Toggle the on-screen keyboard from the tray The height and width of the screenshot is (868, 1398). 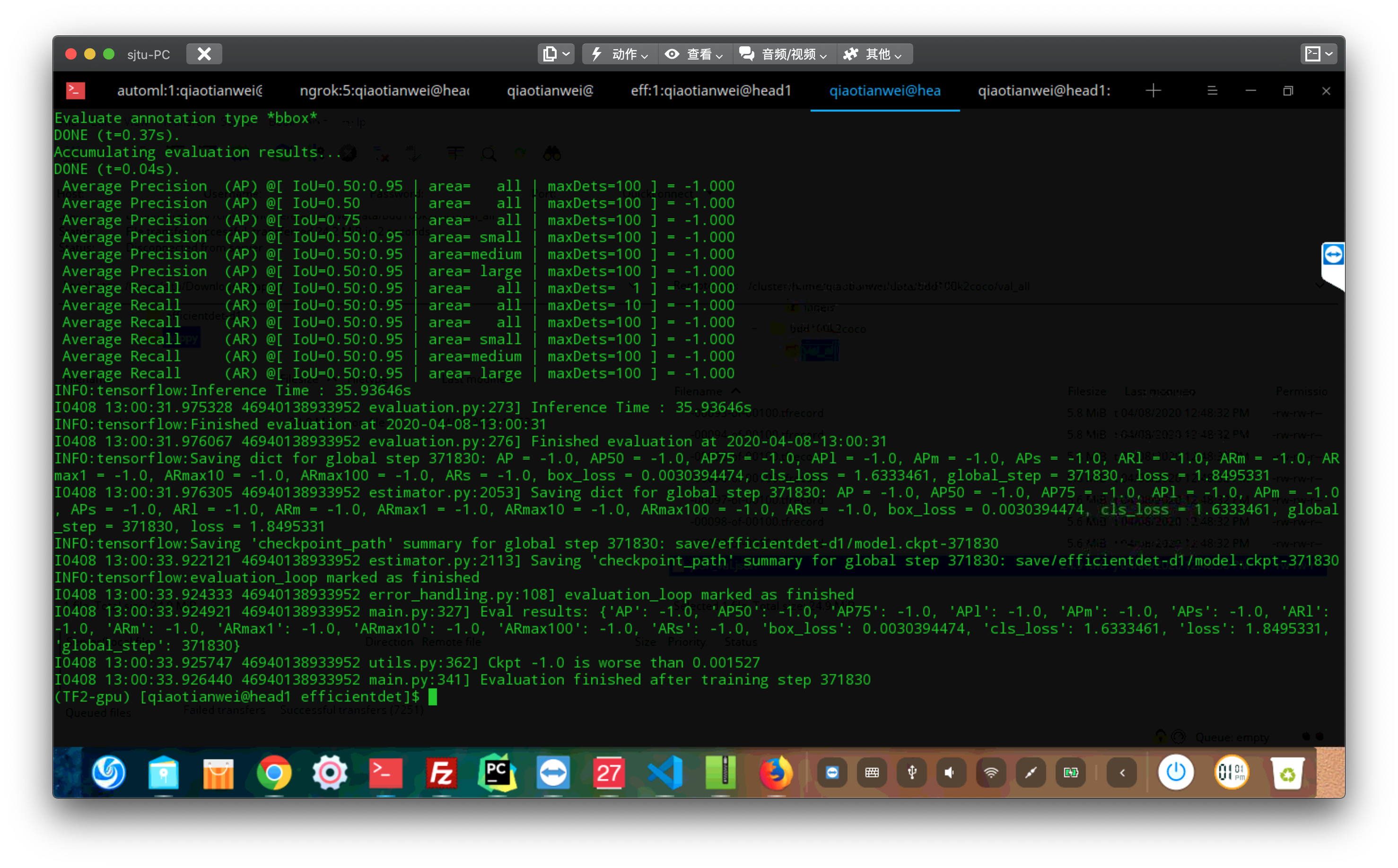872,772
